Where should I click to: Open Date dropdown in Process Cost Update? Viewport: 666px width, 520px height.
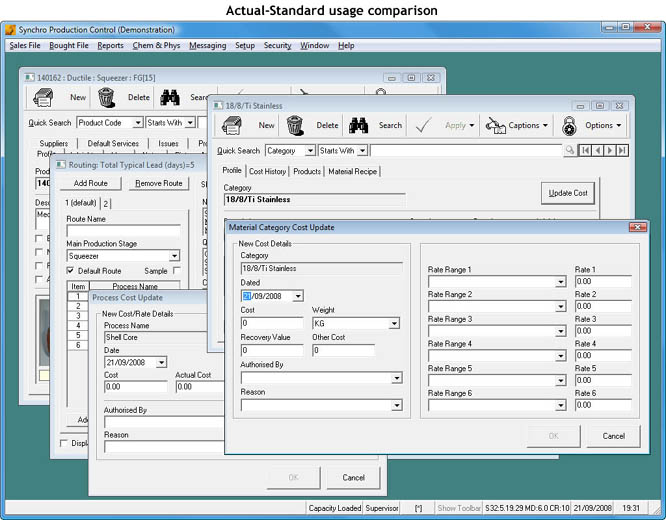[x=161, y=362]
